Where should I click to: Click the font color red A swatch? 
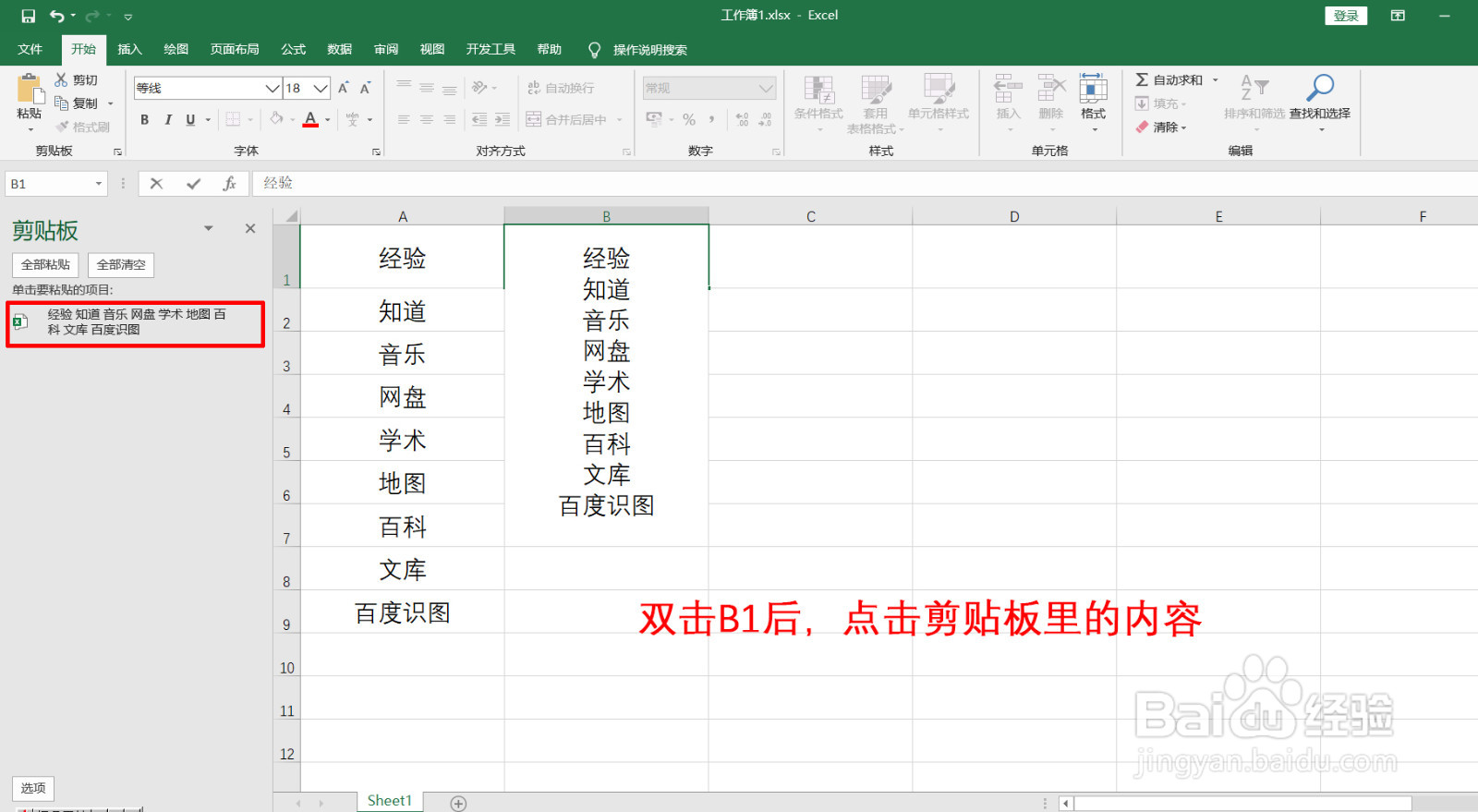(310, 119)
